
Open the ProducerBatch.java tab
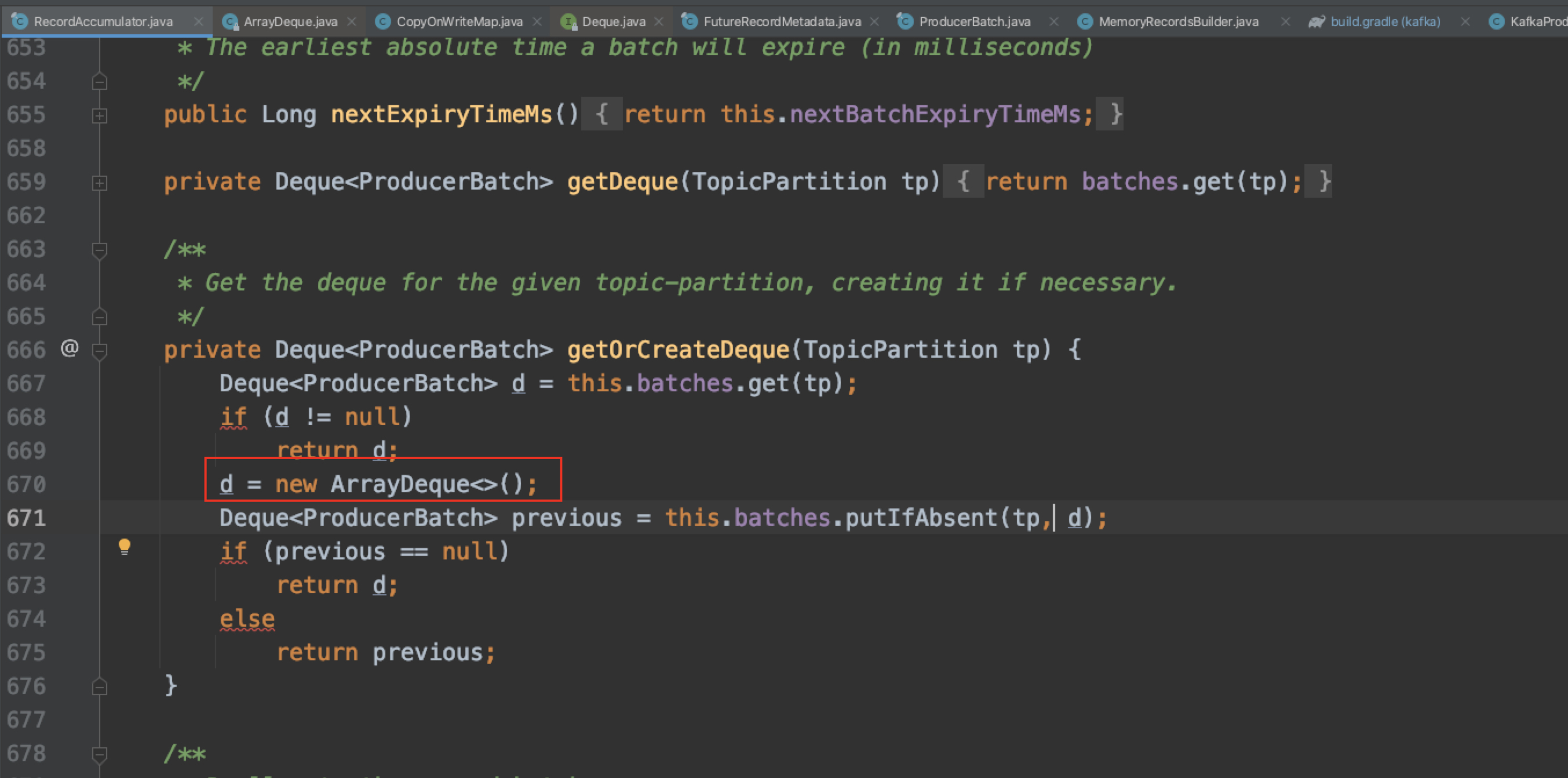(x=974, y=22)
